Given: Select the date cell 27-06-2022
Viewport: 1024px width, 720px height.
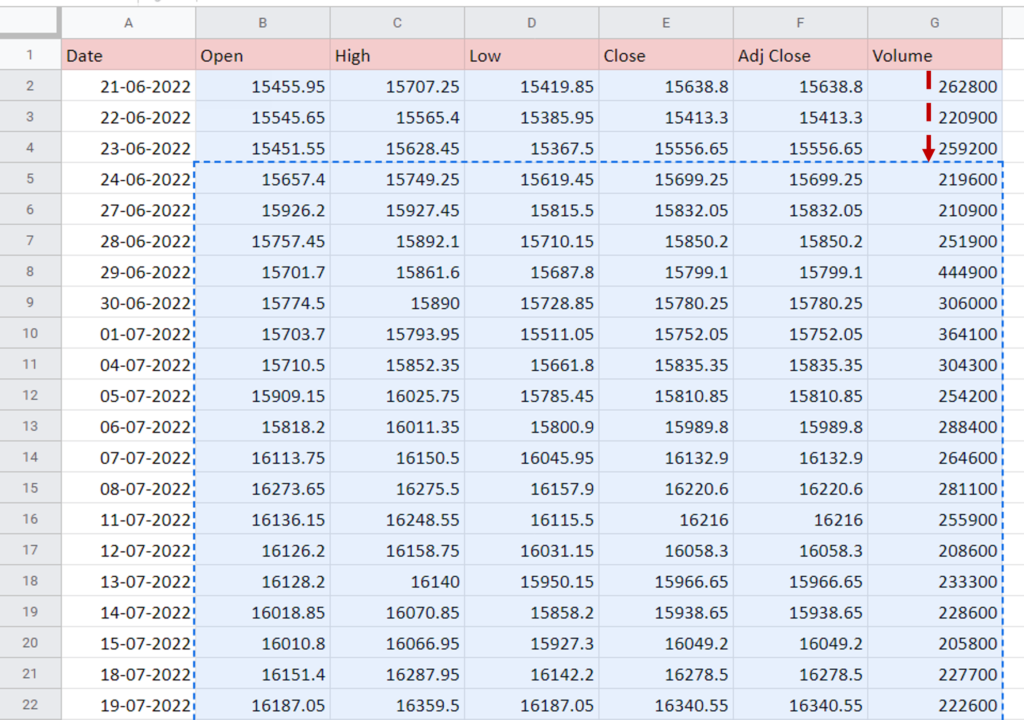Looking at the screenshot, I should click(129, 210).
